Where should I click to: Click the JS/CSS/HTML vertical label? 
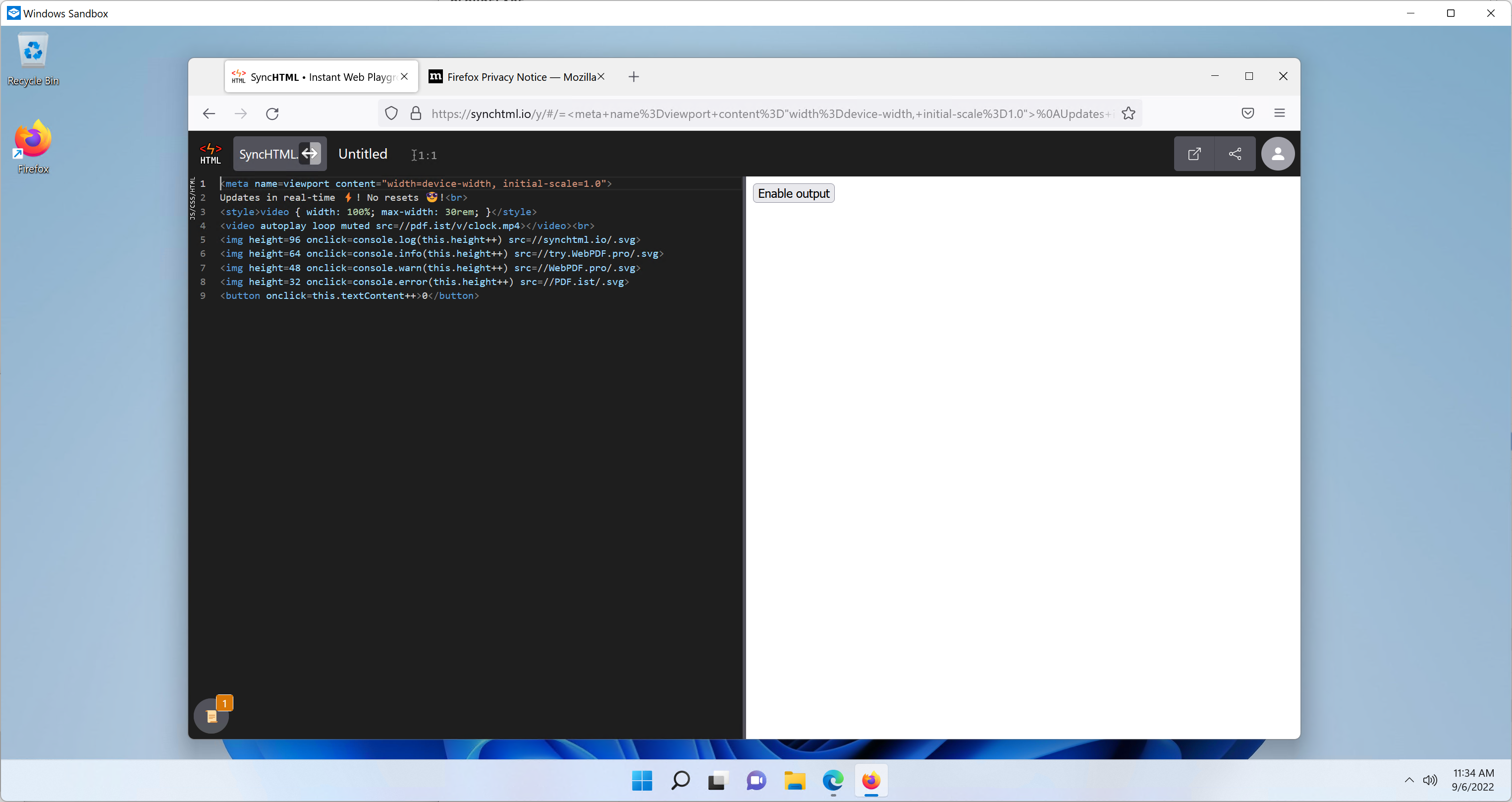tap(193, 198)
